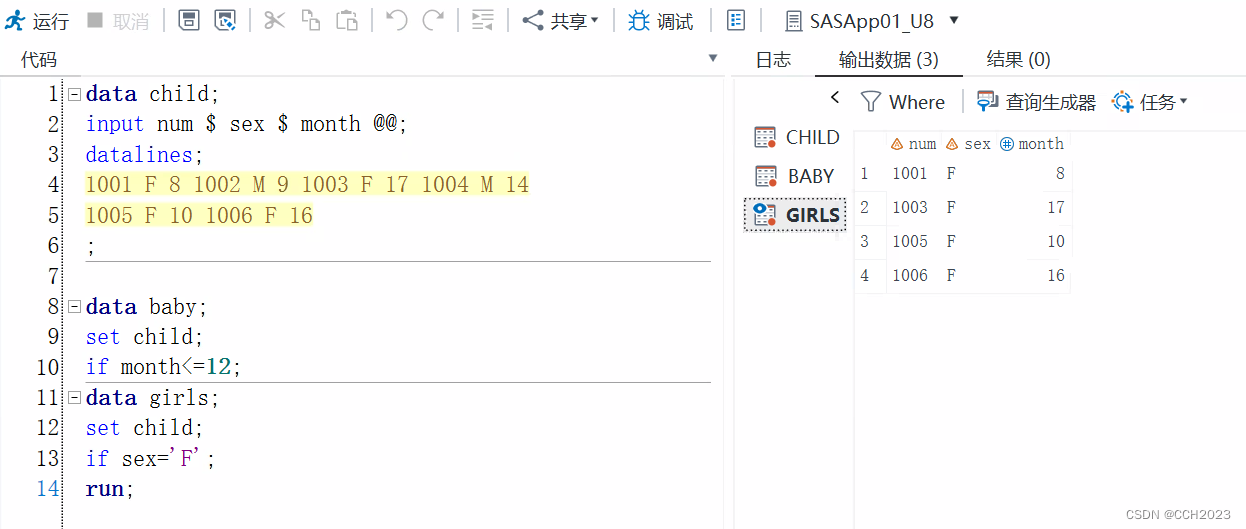Click the Save As icon

pyautogui.click(x=226, y=20)
